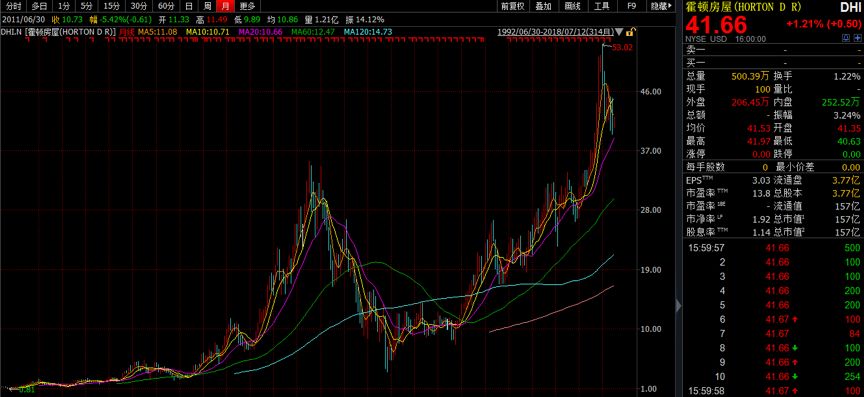This screenshot has height=397, width=864.
Task: Switch to the 分时 intraday tab
Action: tap(13, 7)
